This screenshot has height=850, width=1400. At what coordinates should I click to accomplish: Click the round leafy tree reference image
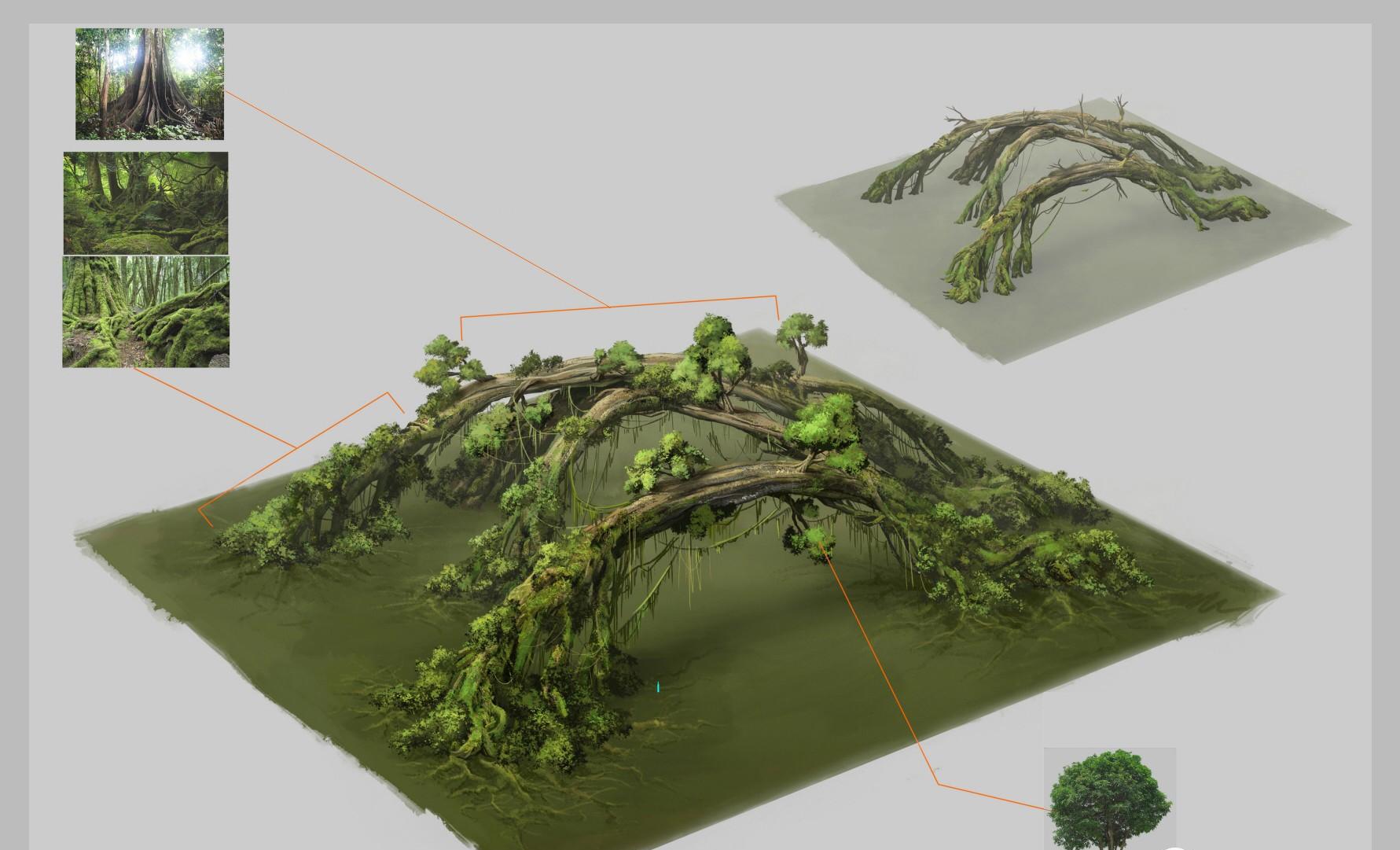(1110, 799)
